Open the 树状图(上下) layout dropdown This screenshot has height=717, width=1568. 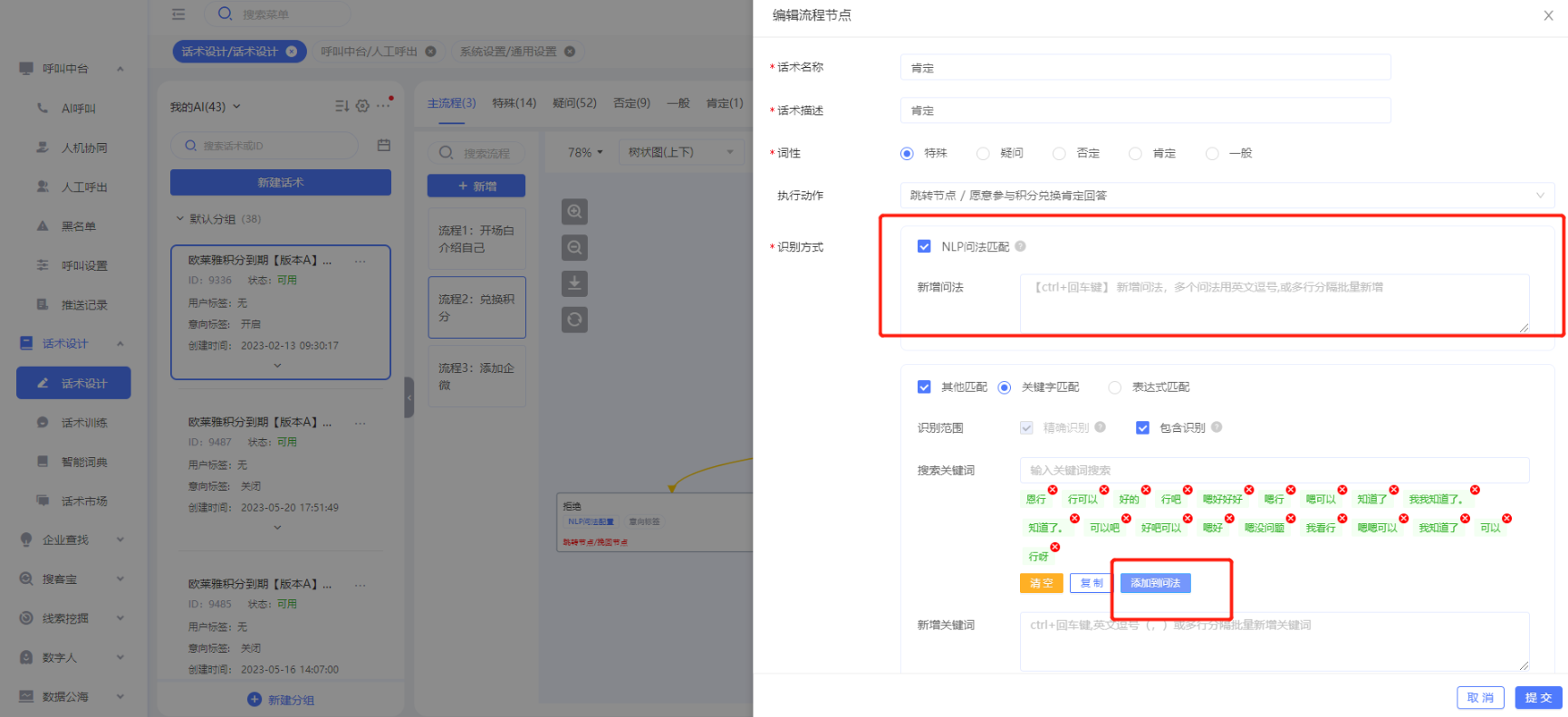[680, 152]
